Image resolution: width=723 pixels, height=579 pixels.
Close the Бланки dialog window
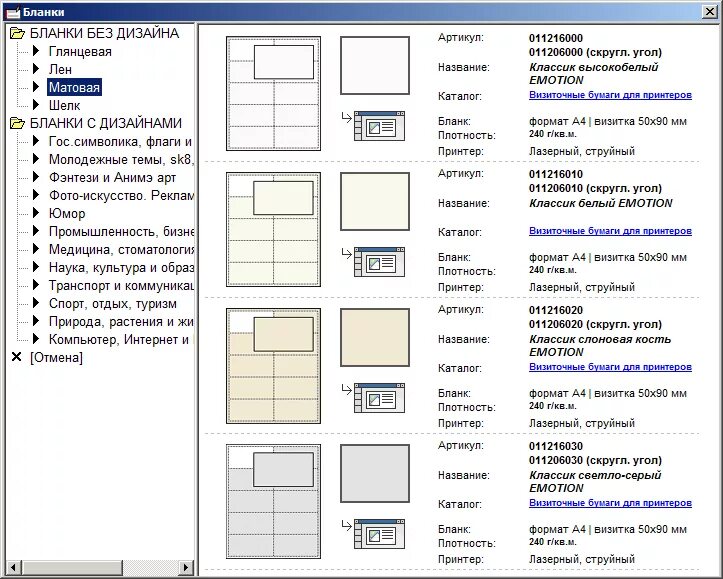[x=710, y=12]
